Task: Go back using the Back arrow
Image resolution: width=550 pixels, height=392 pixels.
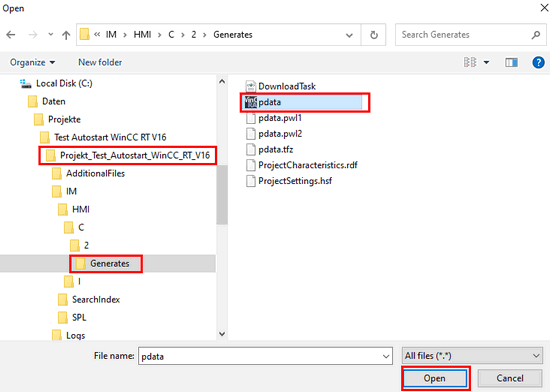Action: (x=11, y=35)
